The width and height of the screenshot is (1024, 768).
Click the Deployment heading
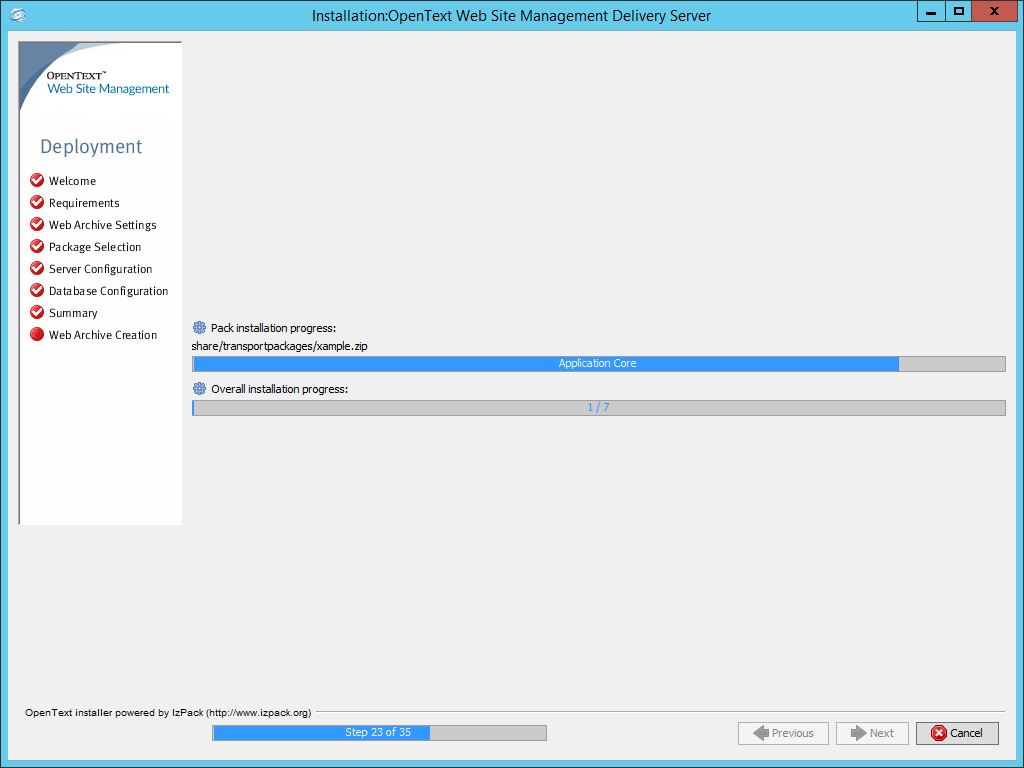pos(91,147)
